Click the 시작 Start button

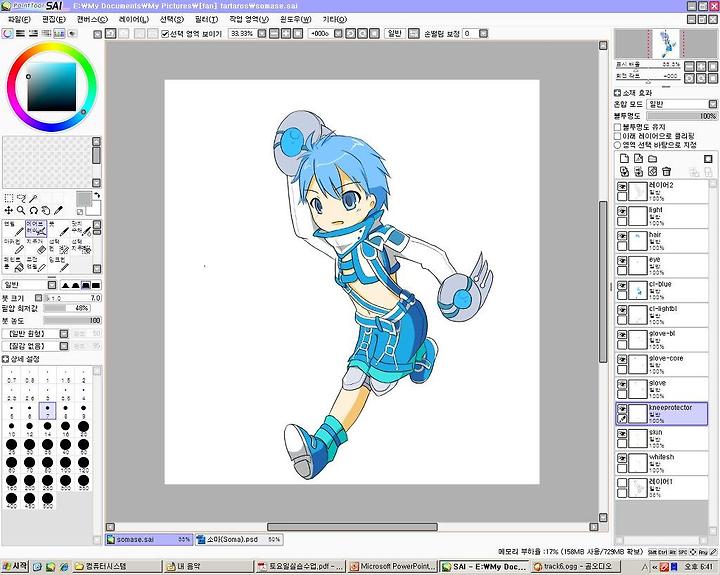pyautogui.click(x=15, y=566)
